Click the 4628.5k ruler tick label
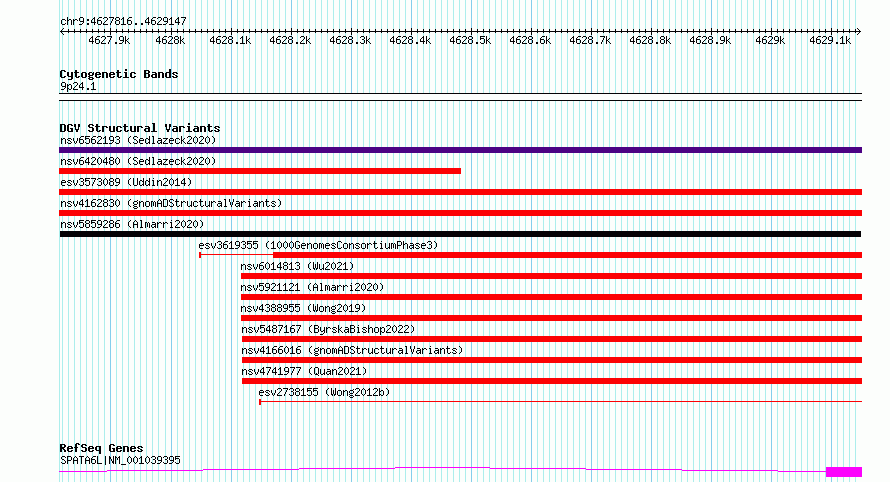Viewport: 890px width, 482px height. click(470, 41)
